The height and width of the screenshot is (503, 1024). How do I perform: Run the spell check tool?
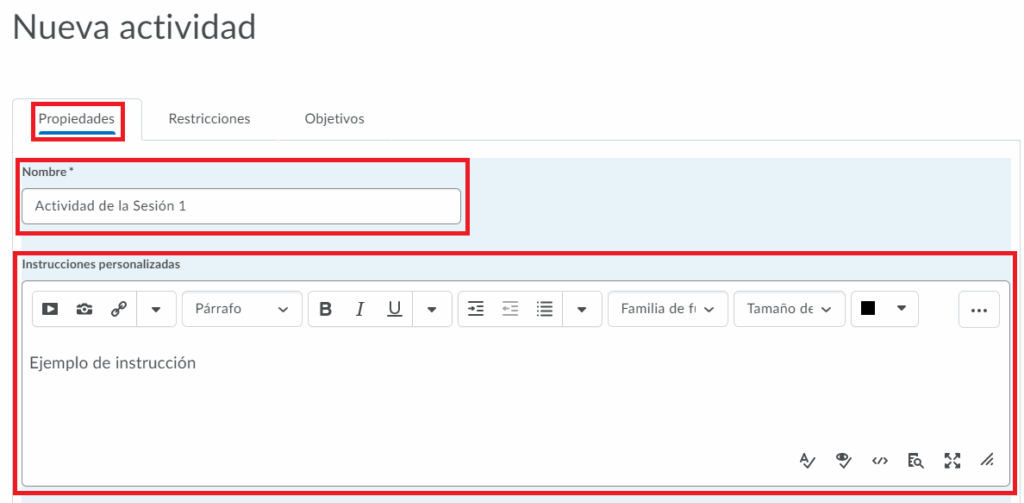(x=808, y=460)
